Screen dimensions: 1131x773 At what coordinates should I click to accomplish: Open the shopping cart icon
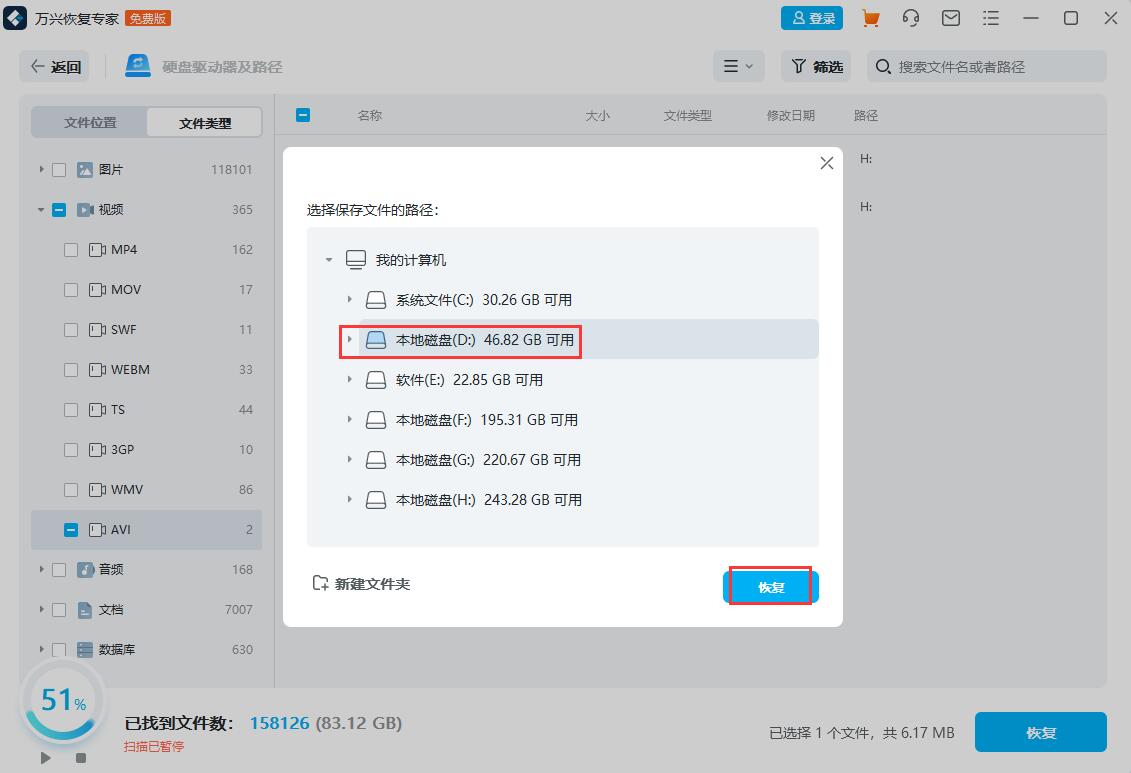(x=871, y=18)
